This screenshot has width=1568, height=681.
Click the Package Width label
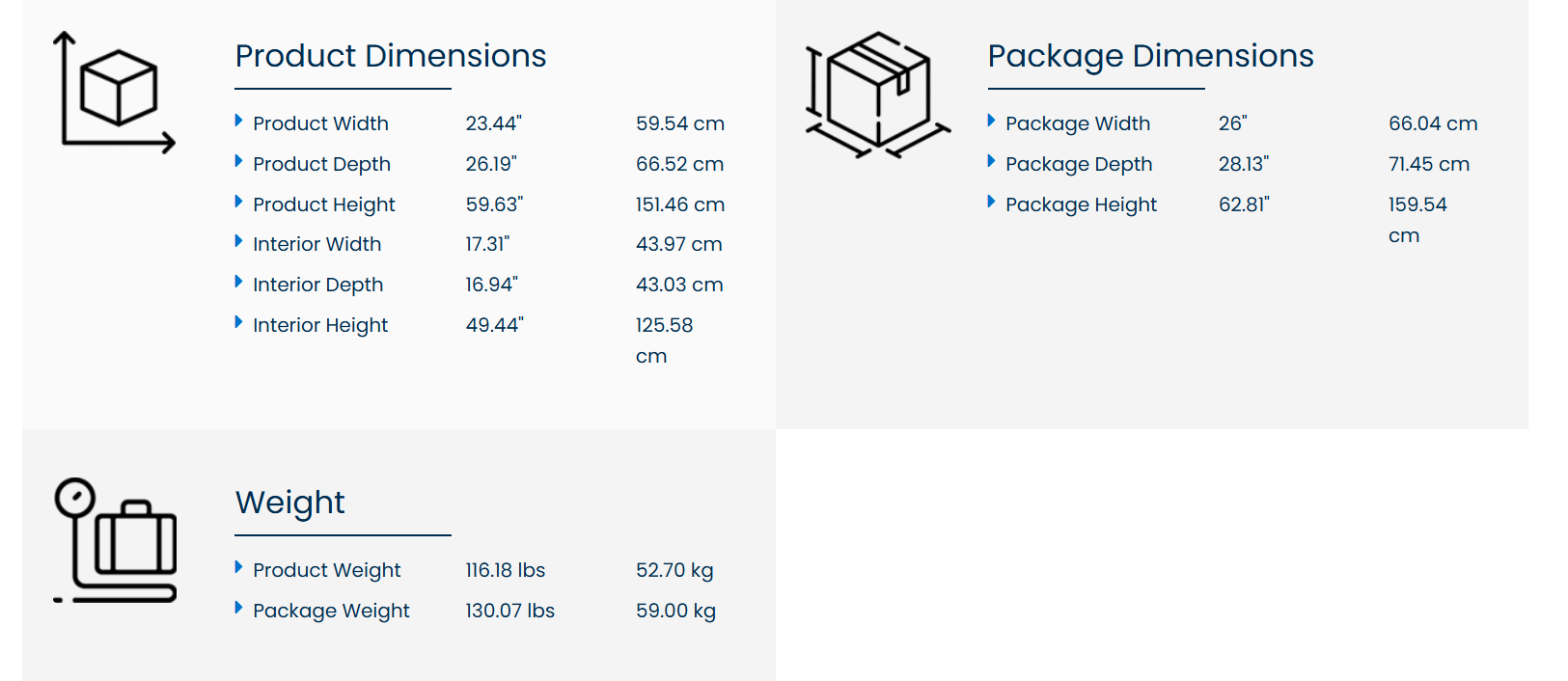1077,123
